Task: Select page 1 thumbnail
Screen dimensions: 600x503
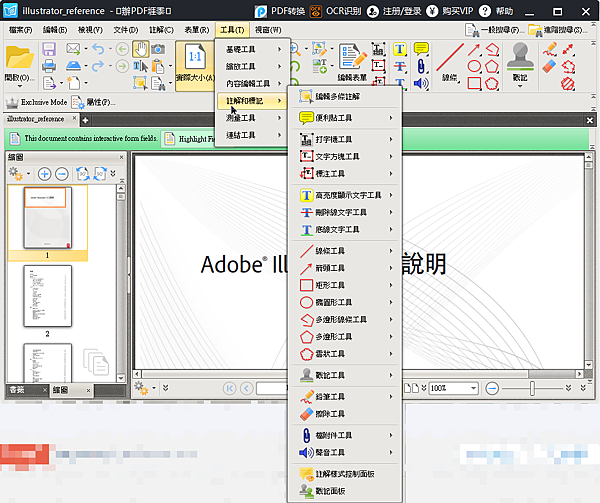Action: (x=47, y=218)
